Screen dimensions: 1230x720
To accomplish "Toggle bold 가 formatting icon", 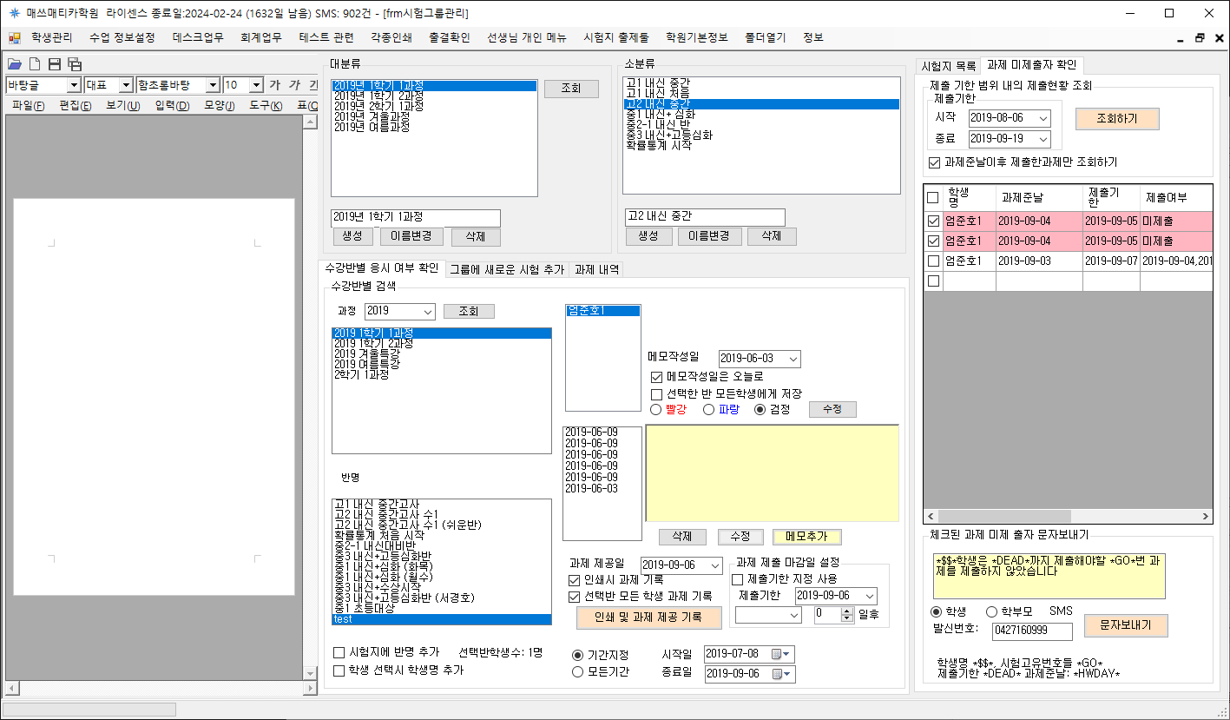I will [275, 85].
